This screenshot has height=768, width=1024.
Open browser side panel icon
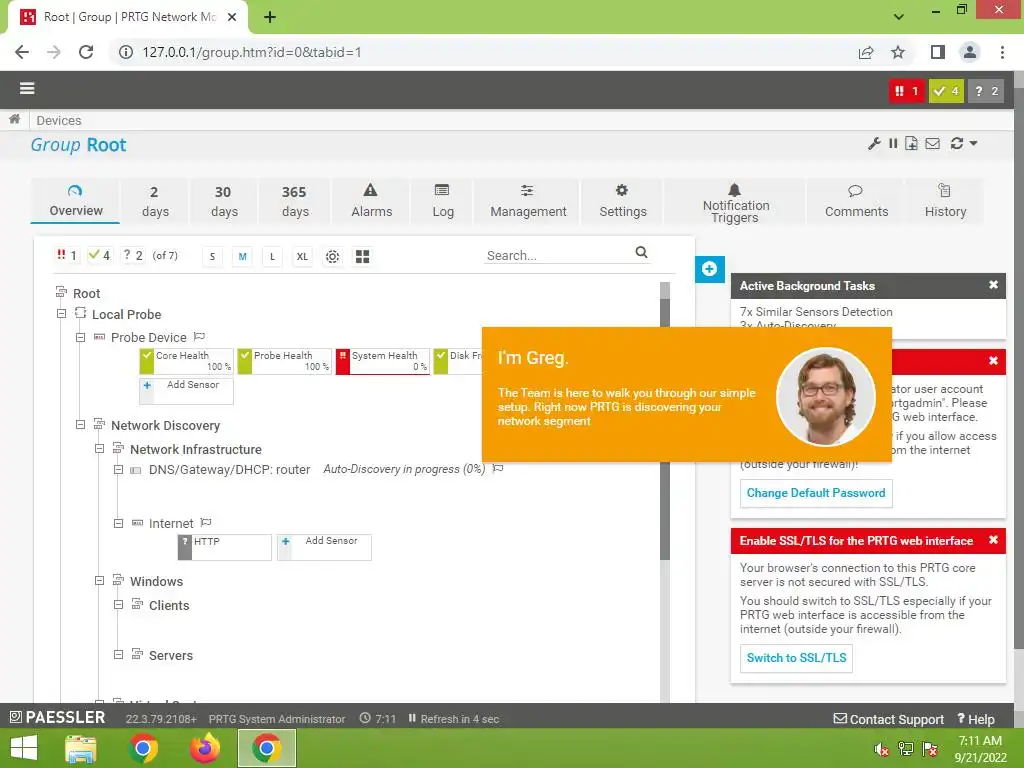coord(938,52)
